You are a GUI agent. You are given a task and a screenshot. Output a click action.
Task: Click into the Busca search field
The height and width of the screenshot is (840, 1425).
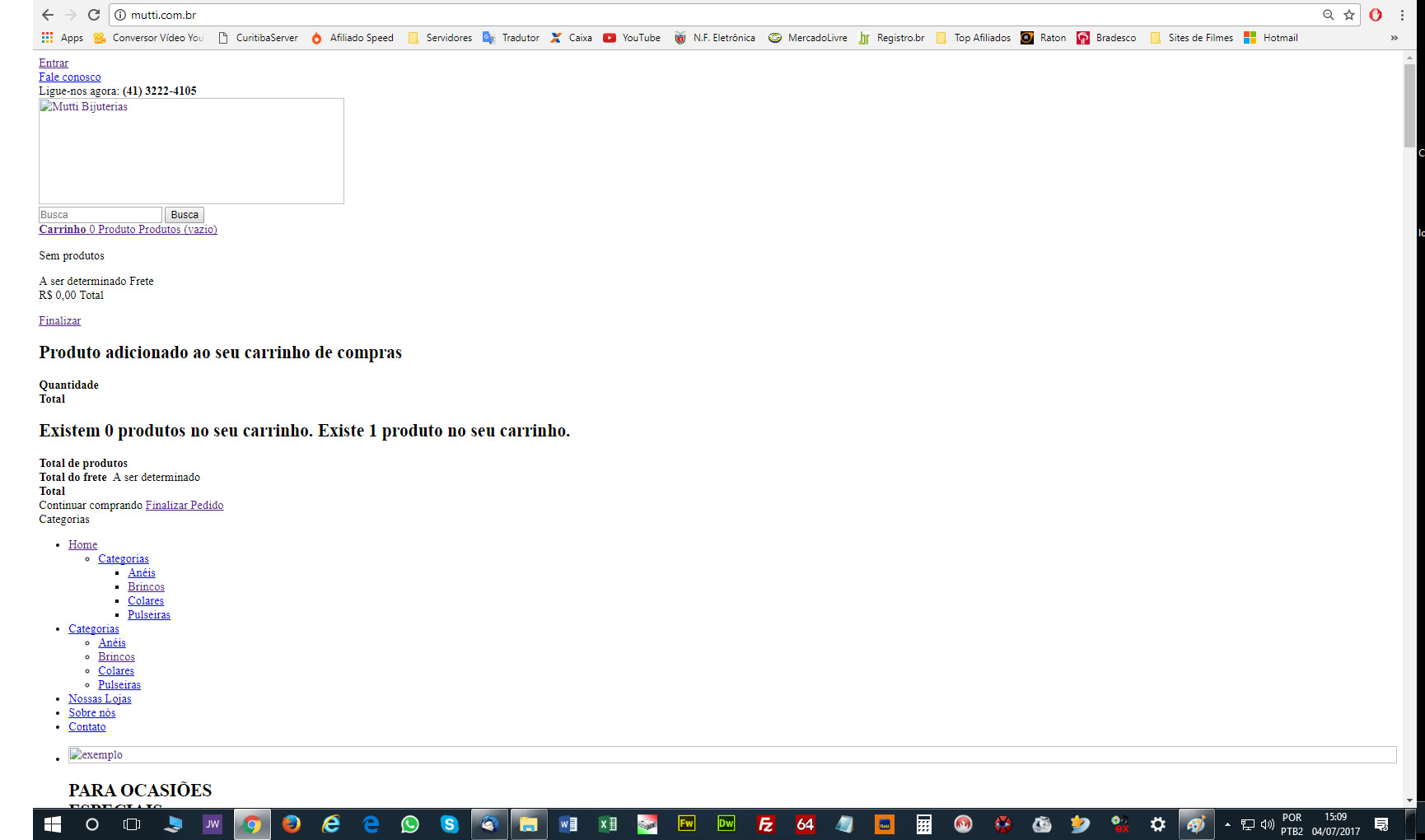tap(100, 215)
